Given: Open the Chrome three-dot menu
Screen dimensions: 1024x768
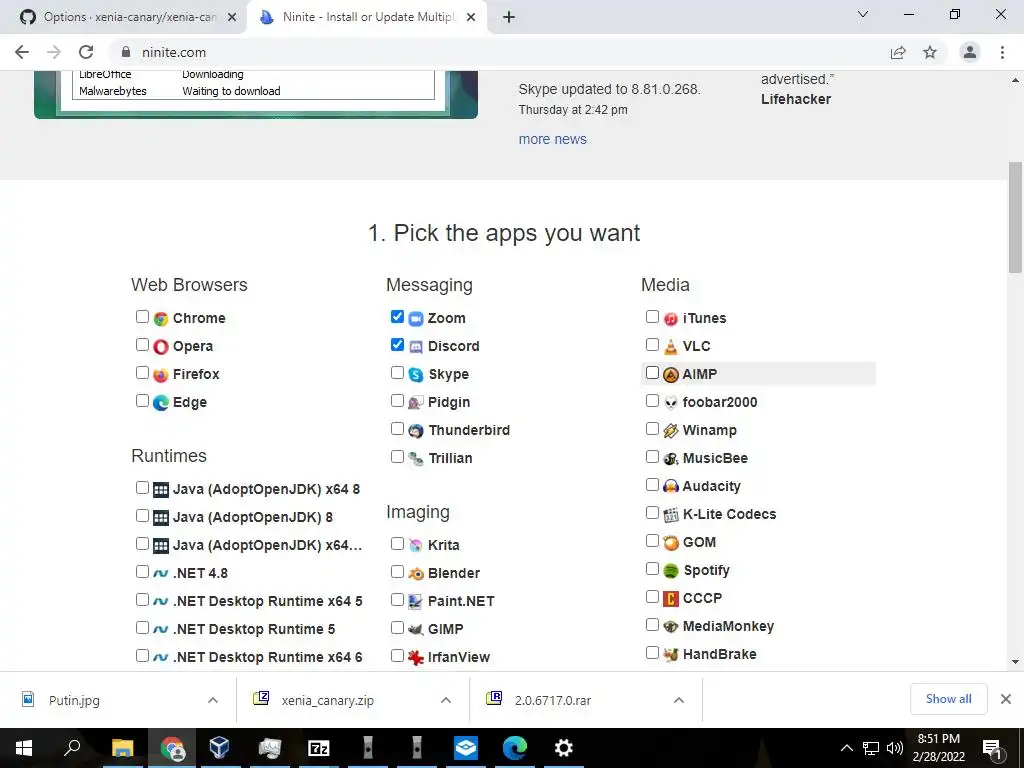Looking at the screenshot, I should (1002, 52).
